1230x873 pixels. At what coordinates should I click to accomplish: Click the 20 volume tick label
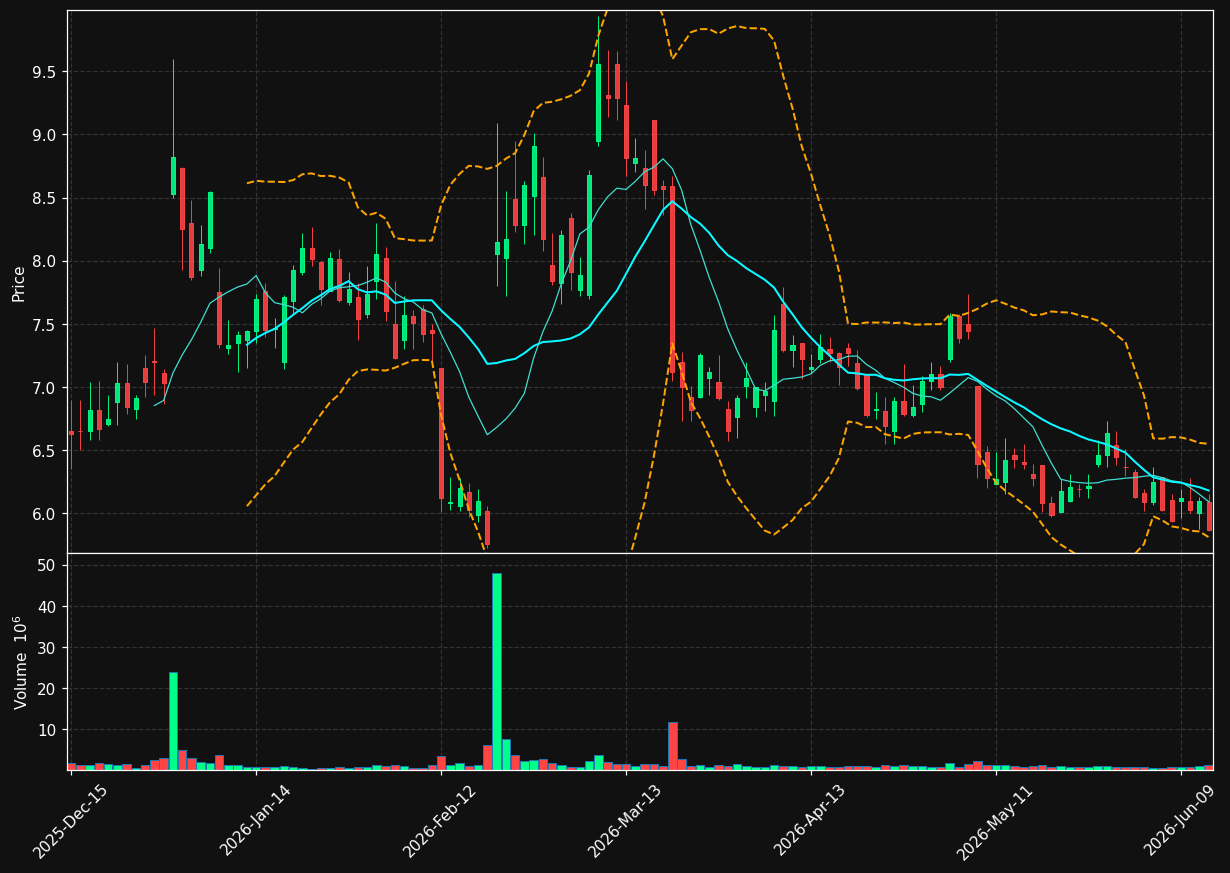click(49, 688)
